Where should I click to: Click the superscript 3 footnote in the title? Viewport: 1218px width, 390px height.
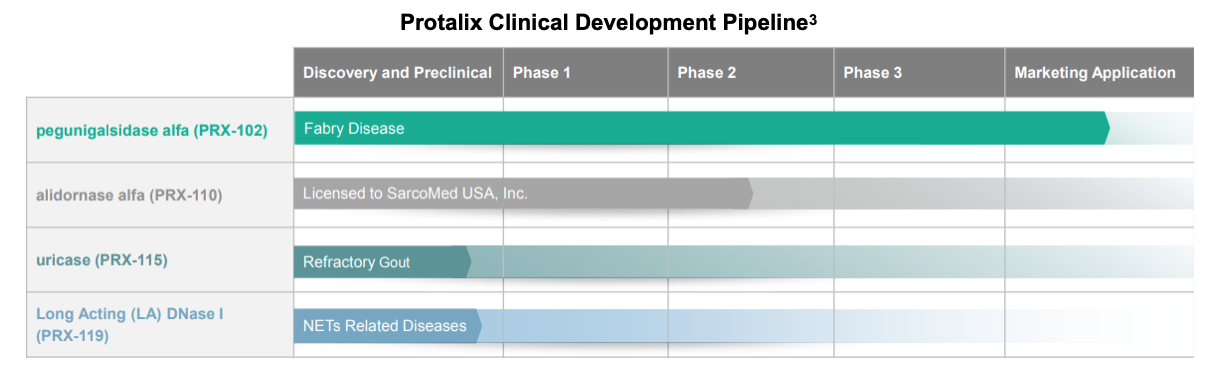click(814, 19)
